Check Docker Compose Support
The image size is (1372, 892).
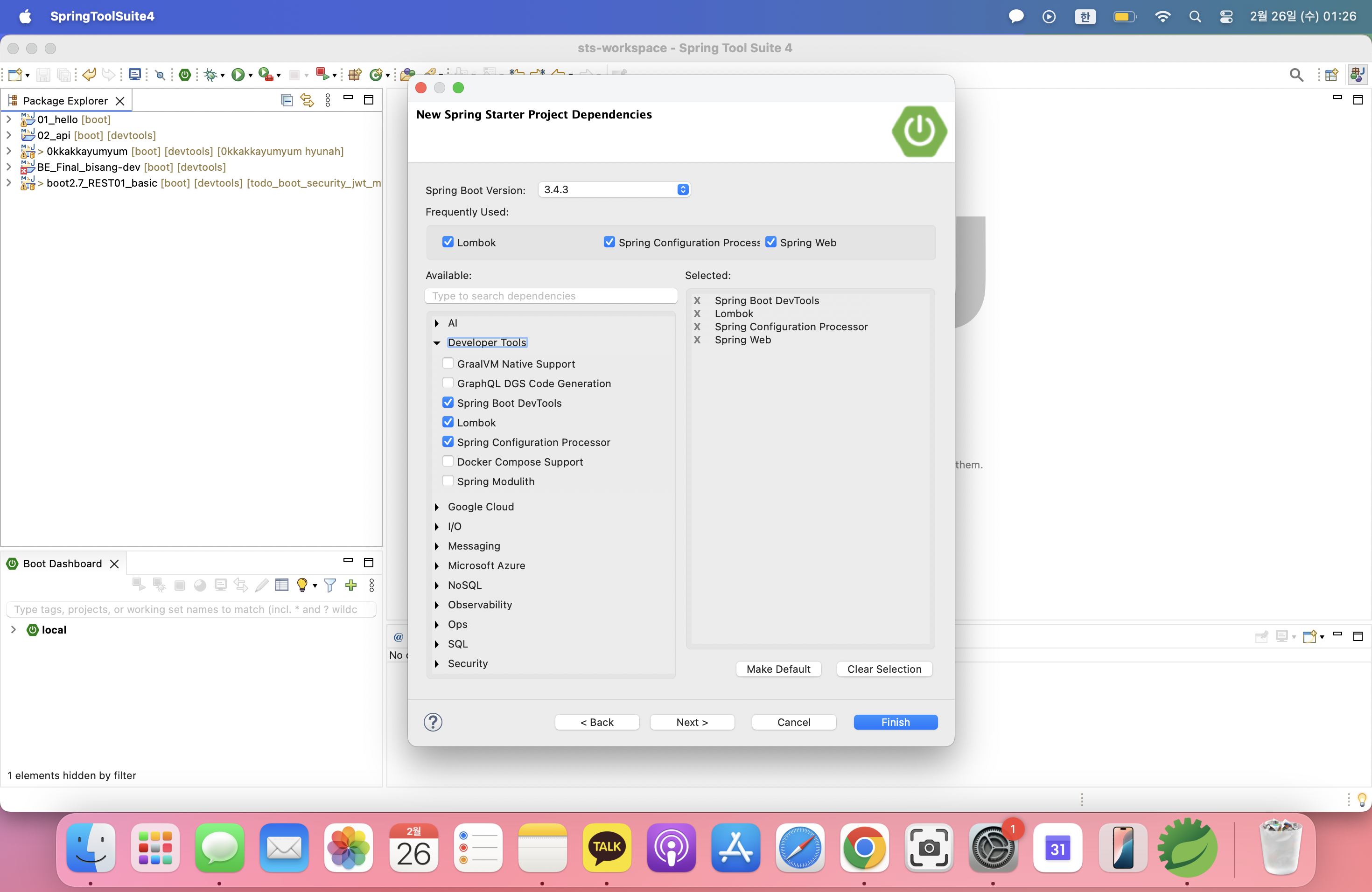click(448, 461)
